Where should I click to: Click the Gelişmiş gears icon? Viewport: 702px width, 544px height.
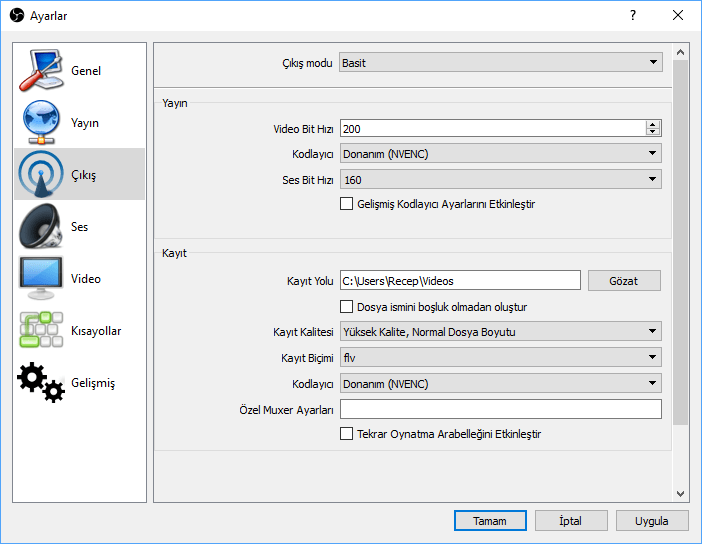(x=42, y=382)
